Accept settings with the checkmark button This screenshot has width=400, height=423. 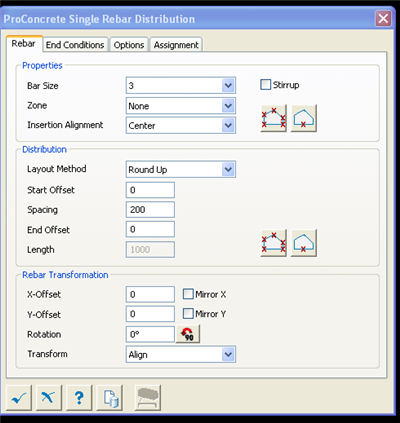[19, 398]
